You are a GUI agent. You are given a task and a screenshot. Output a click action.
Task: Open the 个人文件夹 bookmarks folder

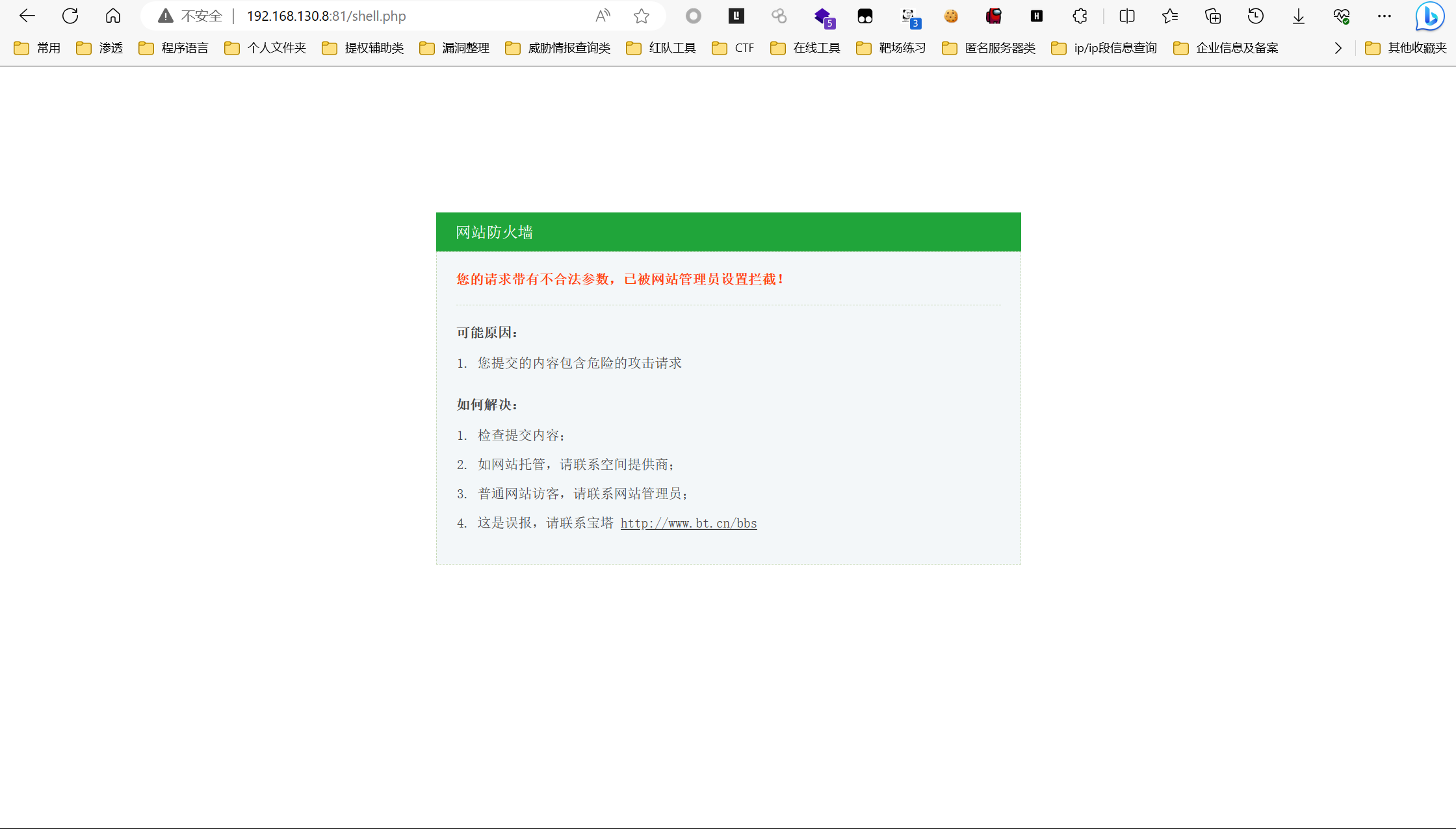(265, 47)
